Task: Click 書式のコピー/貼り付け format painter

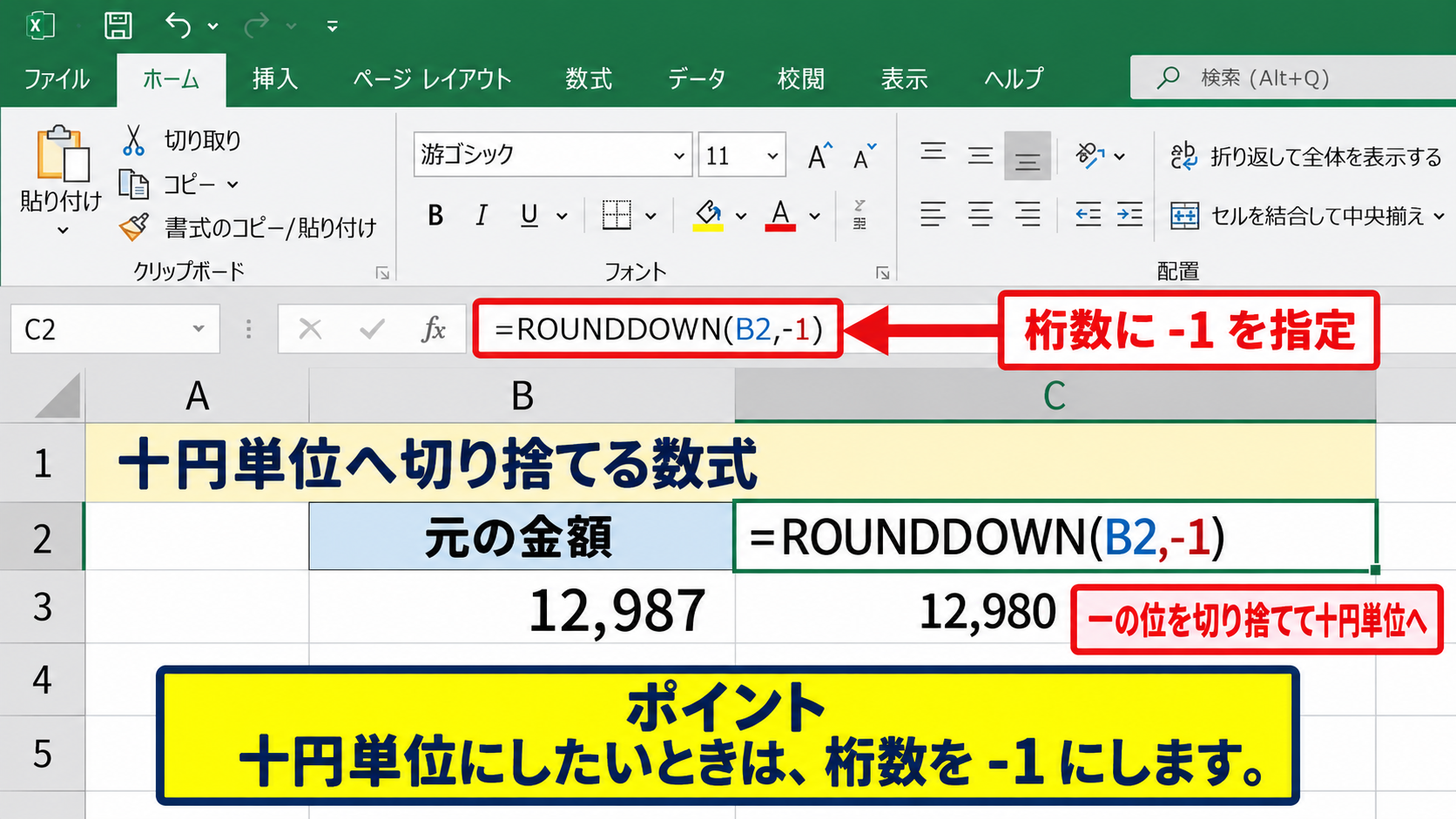Action: tap(248, 228)
